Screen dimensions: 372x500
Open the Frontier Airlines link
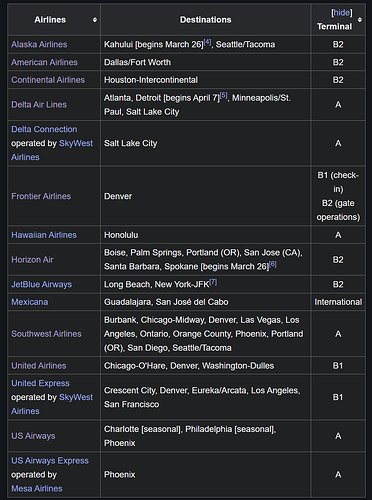click(41, 196)
